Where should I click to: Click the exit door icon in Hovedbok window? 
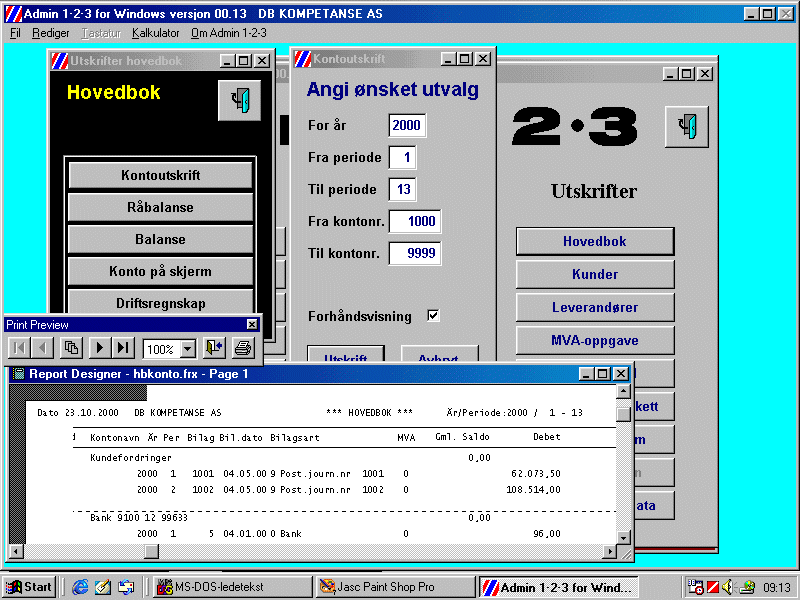click(239, 100)
